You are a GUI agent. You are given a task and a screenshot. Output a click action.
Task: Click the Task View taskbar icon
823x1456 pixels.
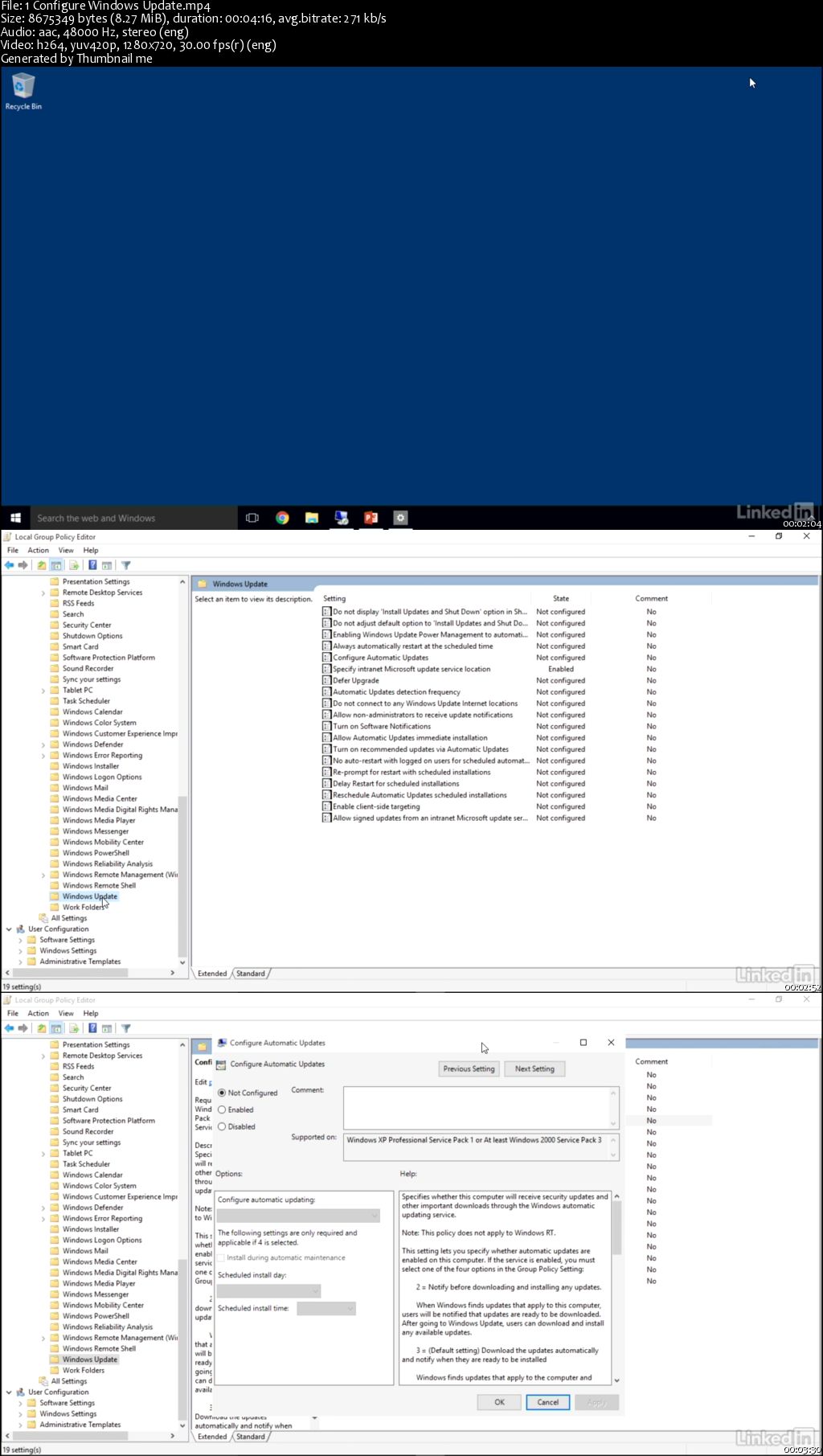coord(252,518)
